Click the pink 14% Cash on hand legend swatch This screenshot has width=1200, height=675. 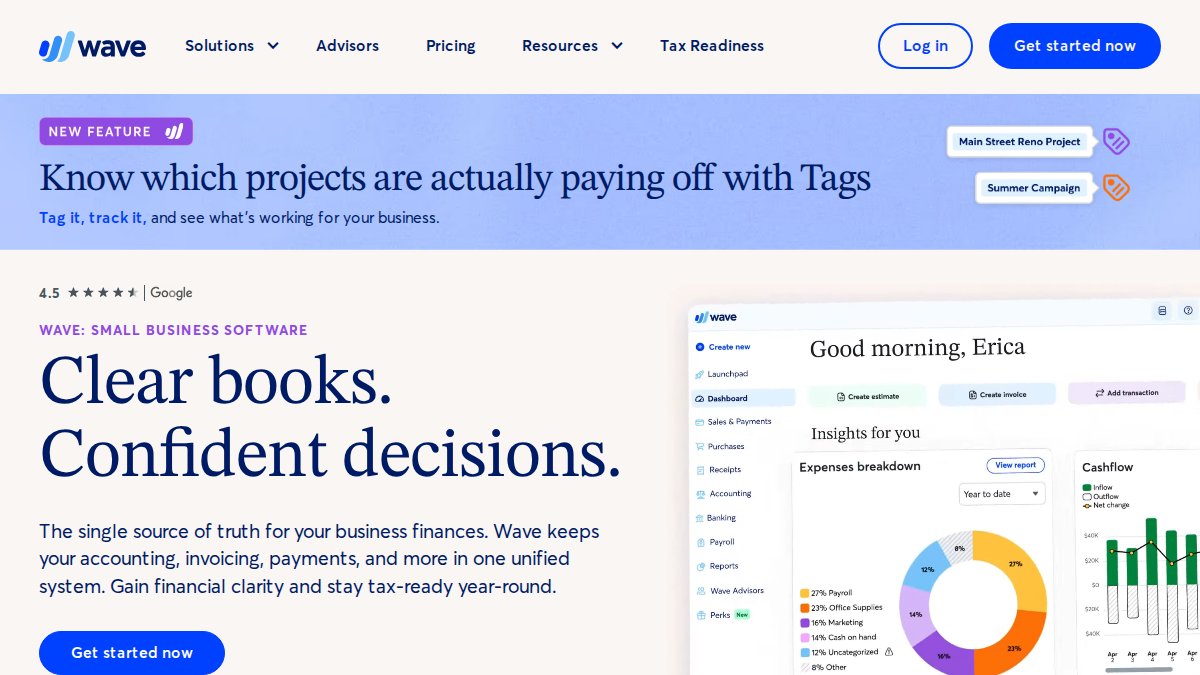coord(805,637)
